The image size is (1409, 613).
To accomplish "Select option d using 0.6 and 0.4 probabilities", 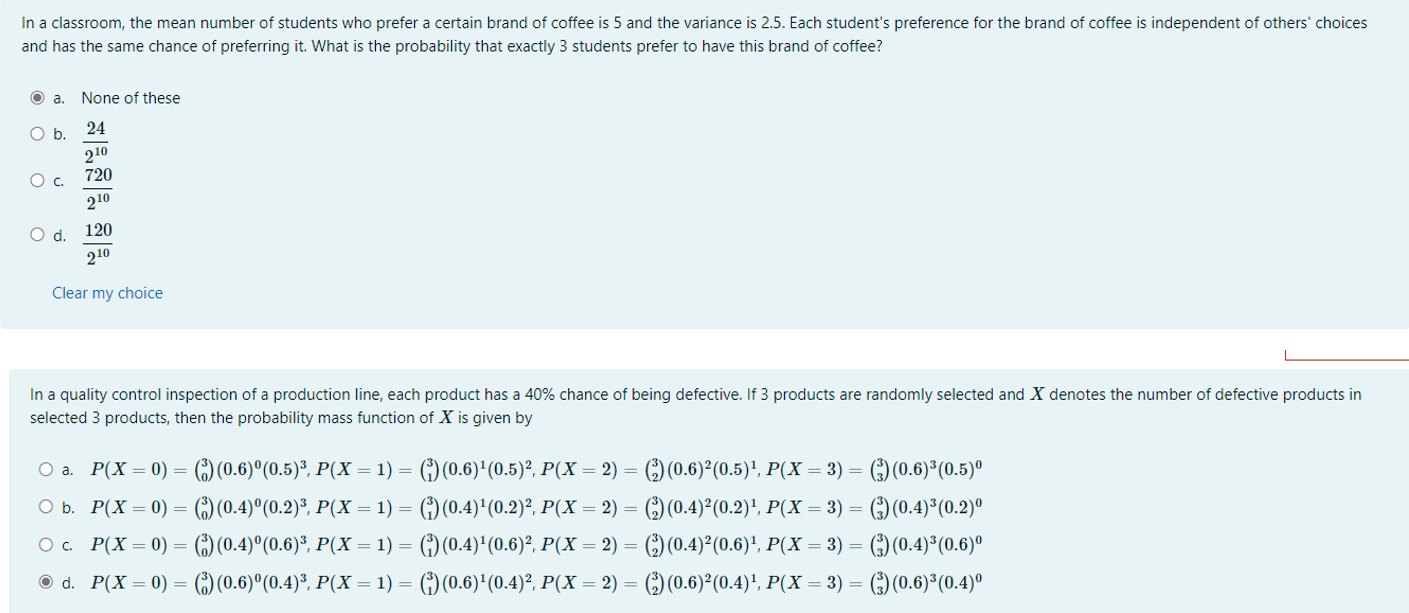I will click(44, 581).
